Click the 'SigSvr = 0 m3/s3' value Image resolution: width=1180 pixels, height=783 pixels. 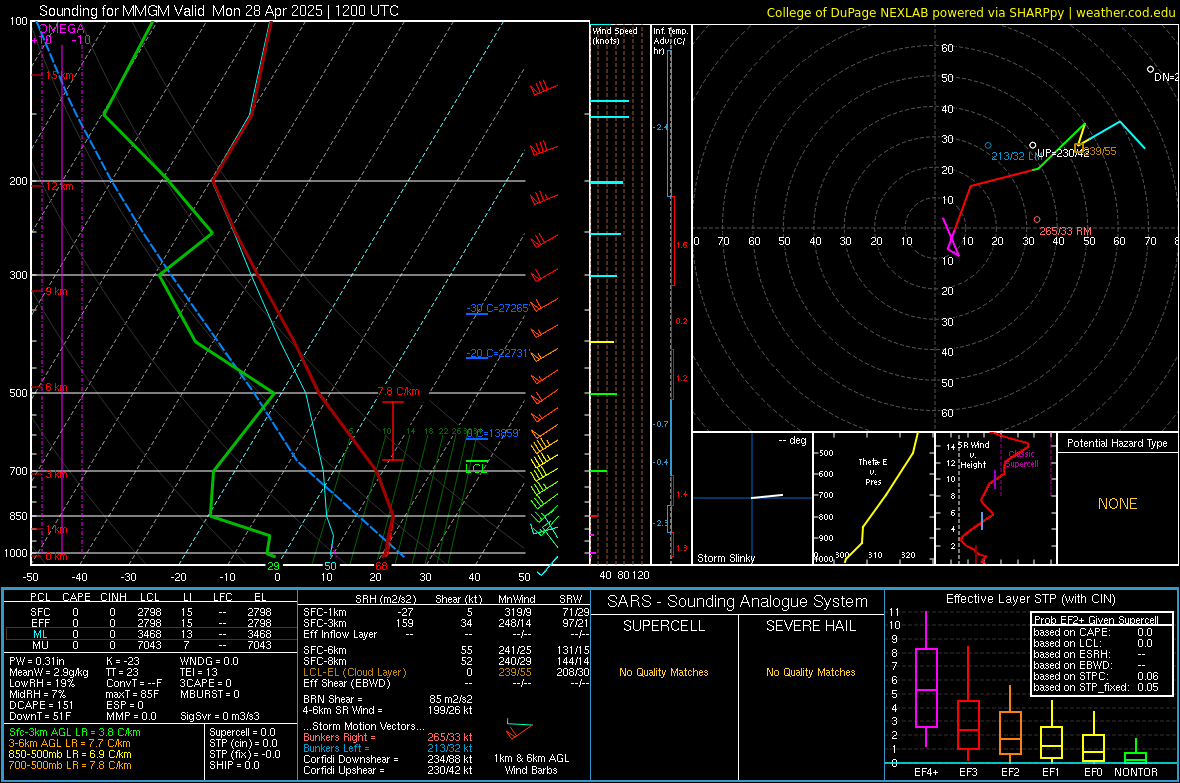pos(220,716)
